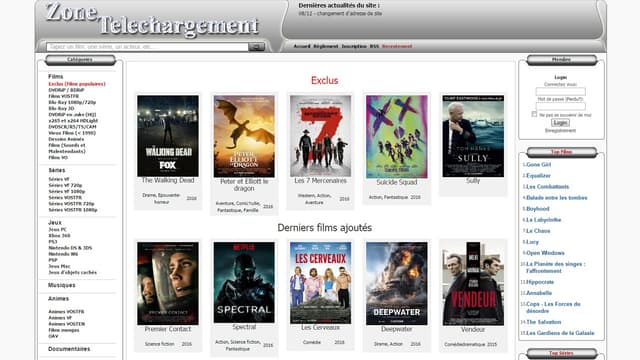Click the password field in the login box
The image size is (640, 360).
(x=560, y=106)
